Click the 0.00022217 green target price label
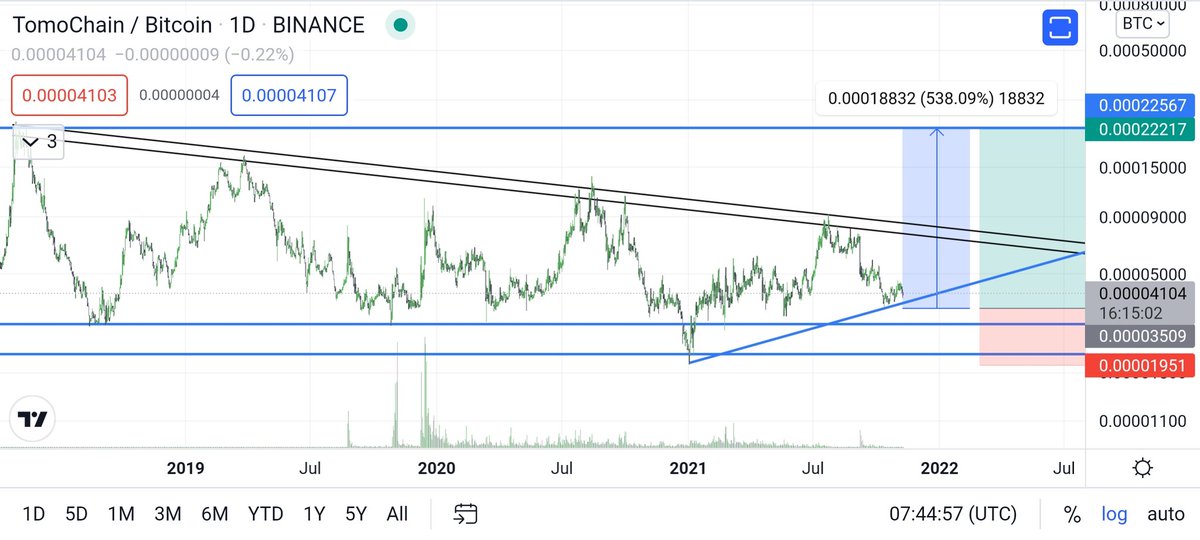 coord(1141,128)
